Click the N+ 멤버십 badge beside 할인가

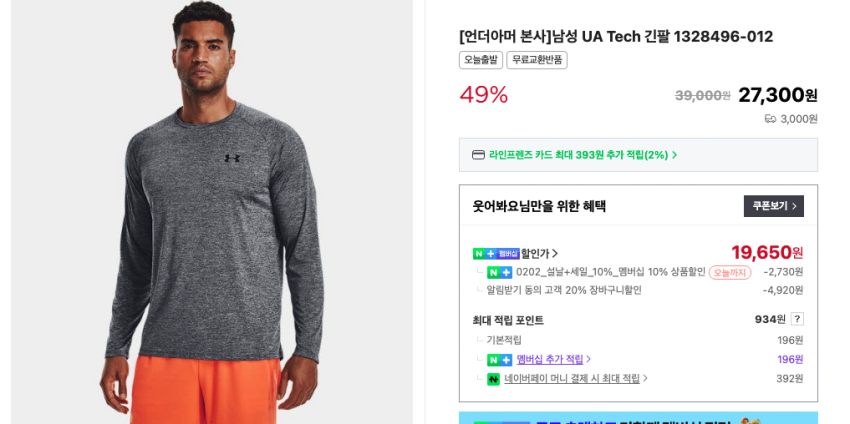click(495, 254)
